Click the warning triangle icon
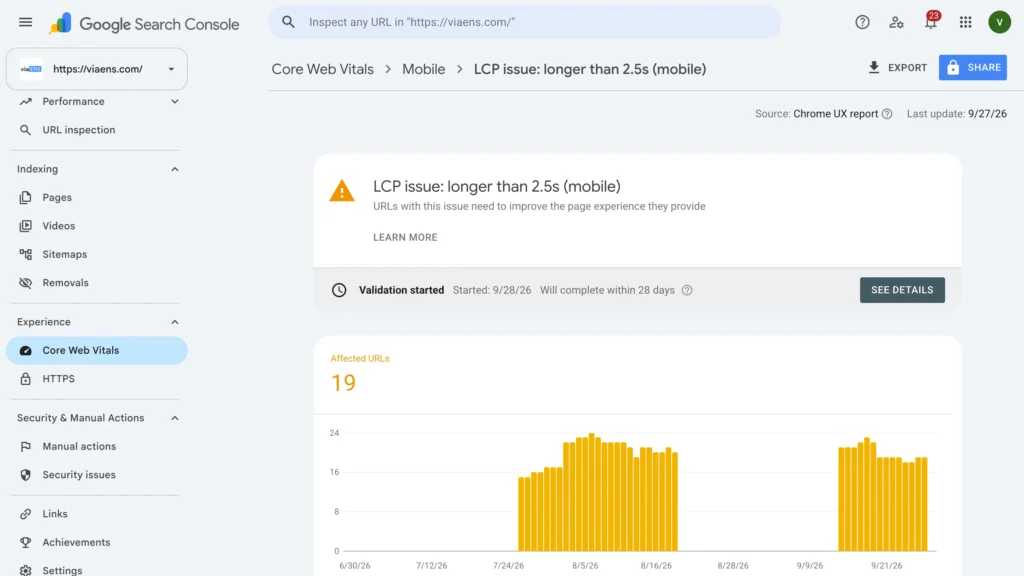 coord(342,191)
